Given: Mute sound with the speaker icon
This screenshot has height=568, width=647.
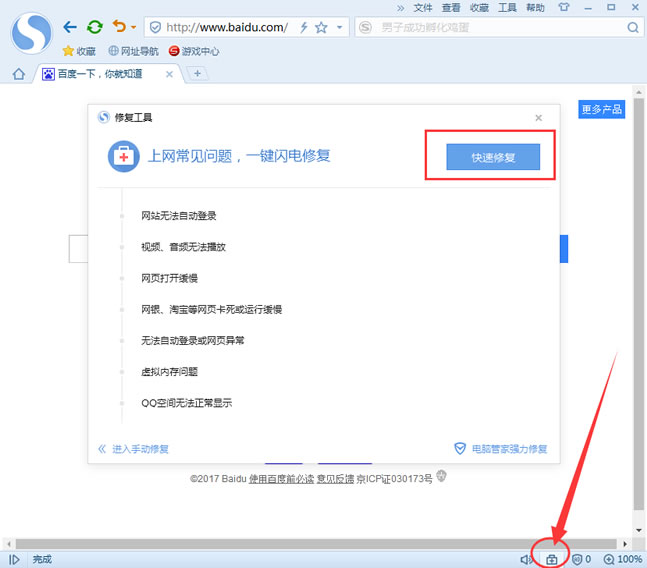Looking at the screenshot, I should 526,559.
